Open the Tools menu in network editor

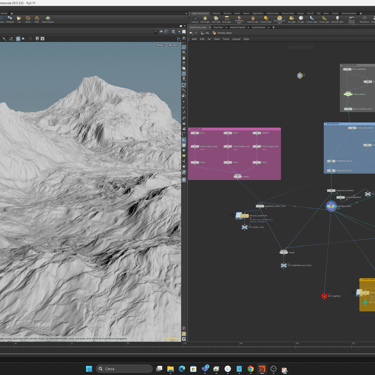tap(226, 39)
